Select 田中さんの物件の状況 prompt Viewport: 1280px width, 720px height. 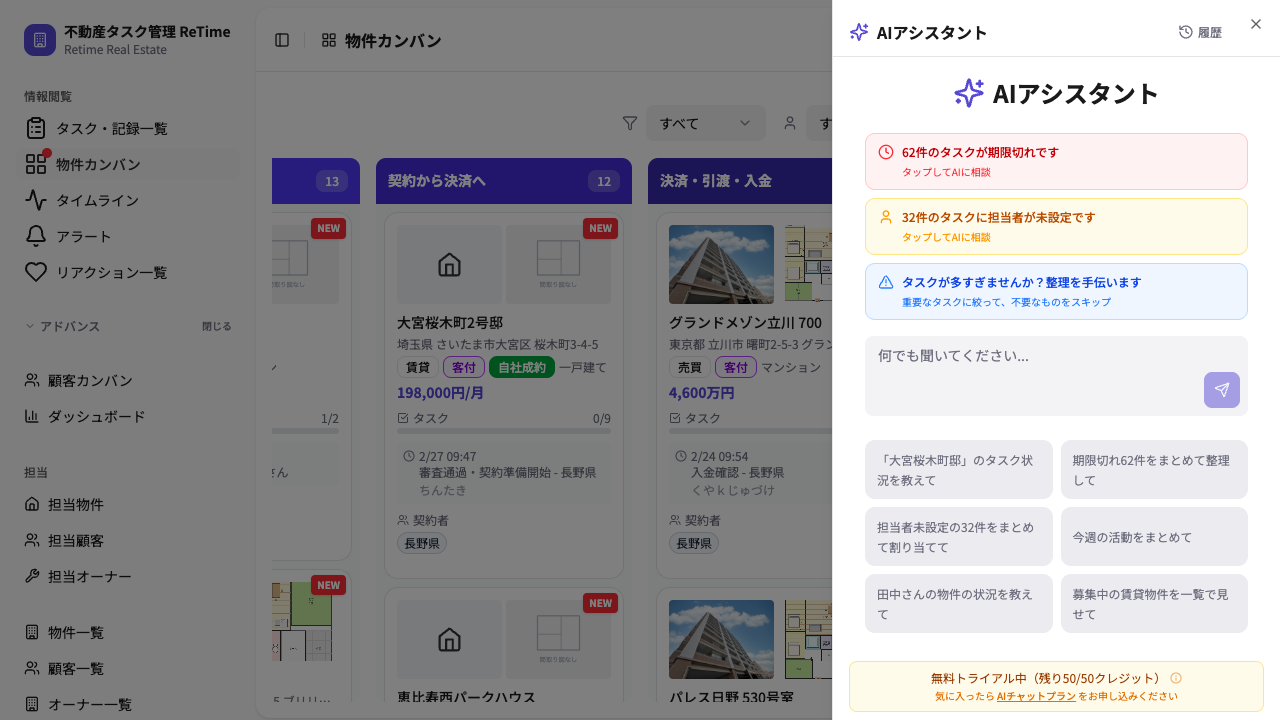[x=959, y=603]
